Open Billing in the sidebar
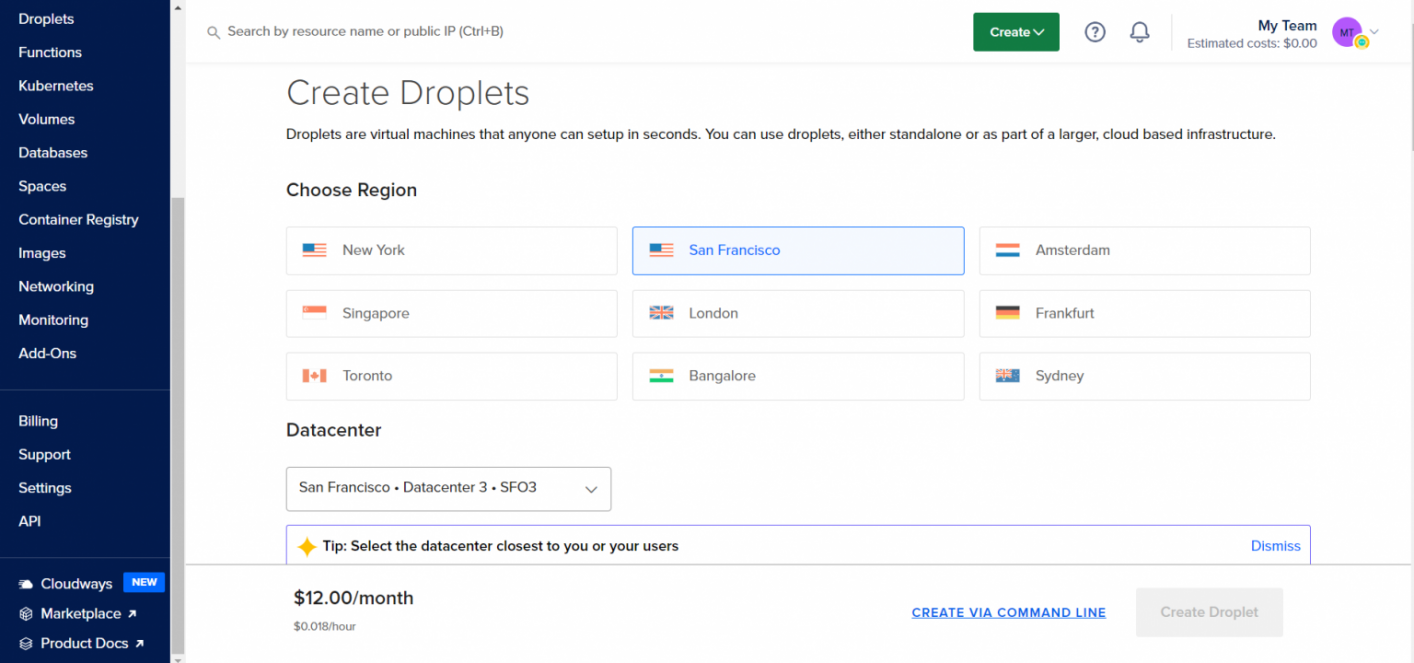The width and height of the screenshot is (1414, 663). 38,421
